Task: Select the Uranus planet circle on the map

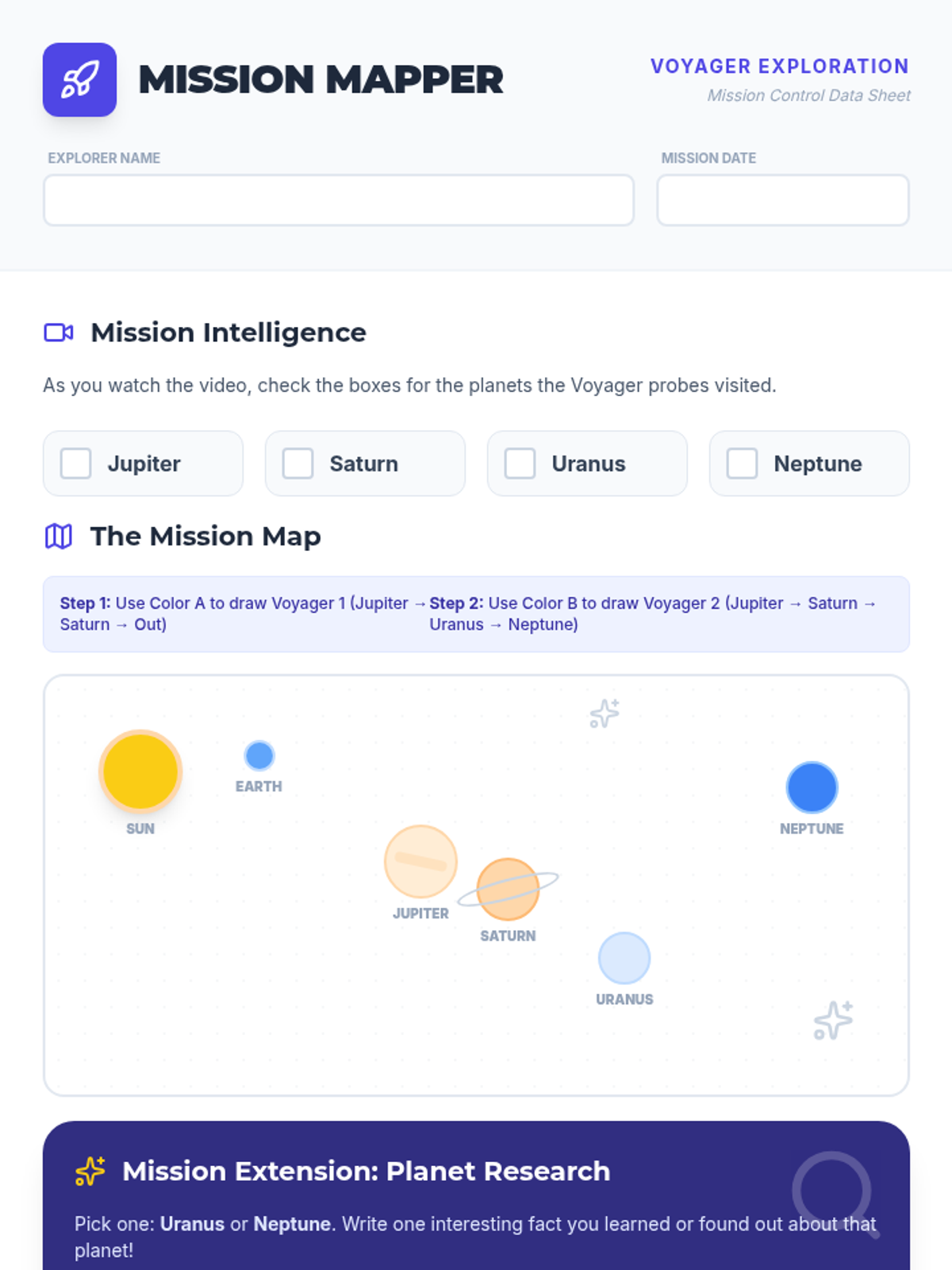Action: [624, 958]
